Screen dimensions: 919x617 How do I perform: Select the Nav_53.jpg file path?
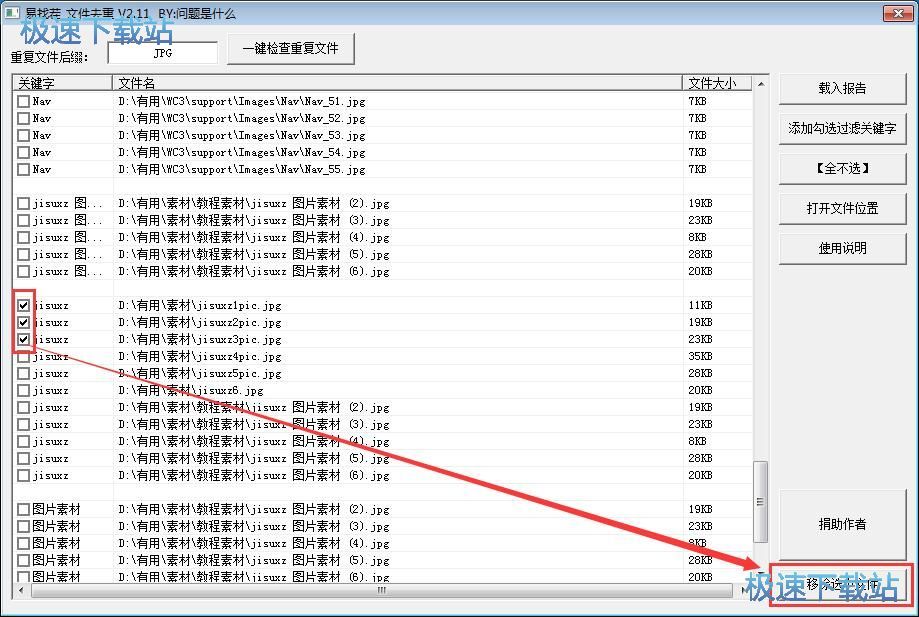pos(241,135)
